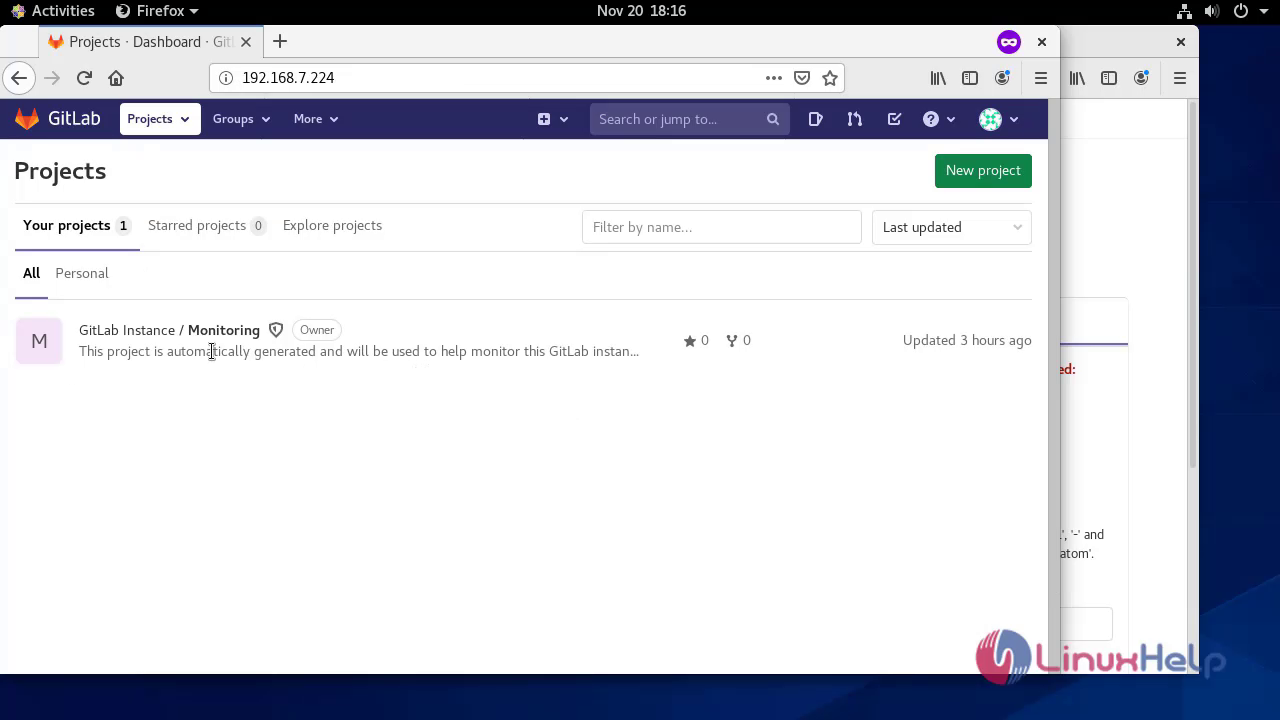1280x720 pixels.
Task: Open the To-Do list icon
Action: pyautogui.click(x=894, y=119)
